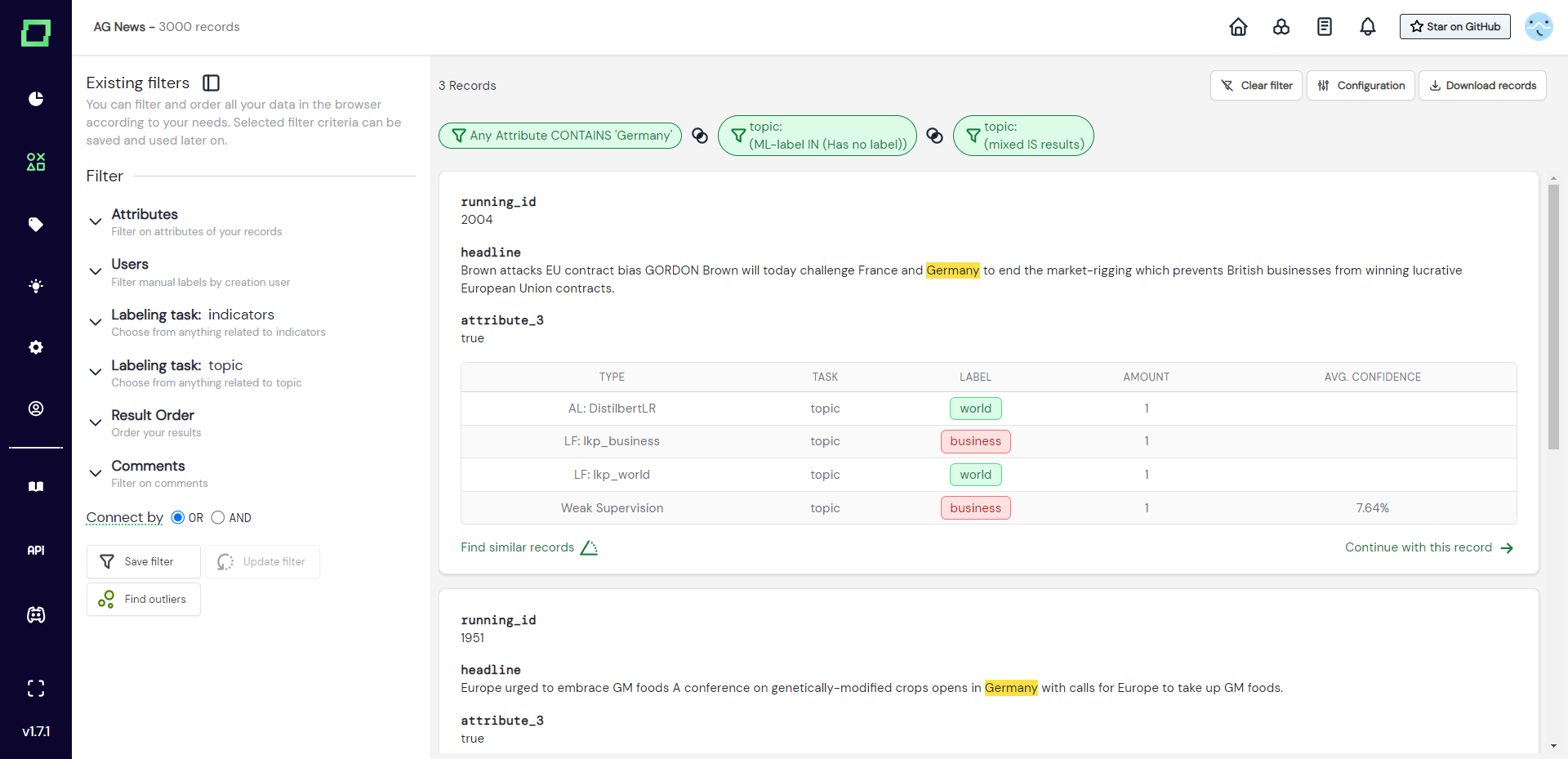This screenshot has width=1568, height=759.
Task: Click the Any Attribute CONTAINS 'Germany' chip
Action: [x=560, y=136]
